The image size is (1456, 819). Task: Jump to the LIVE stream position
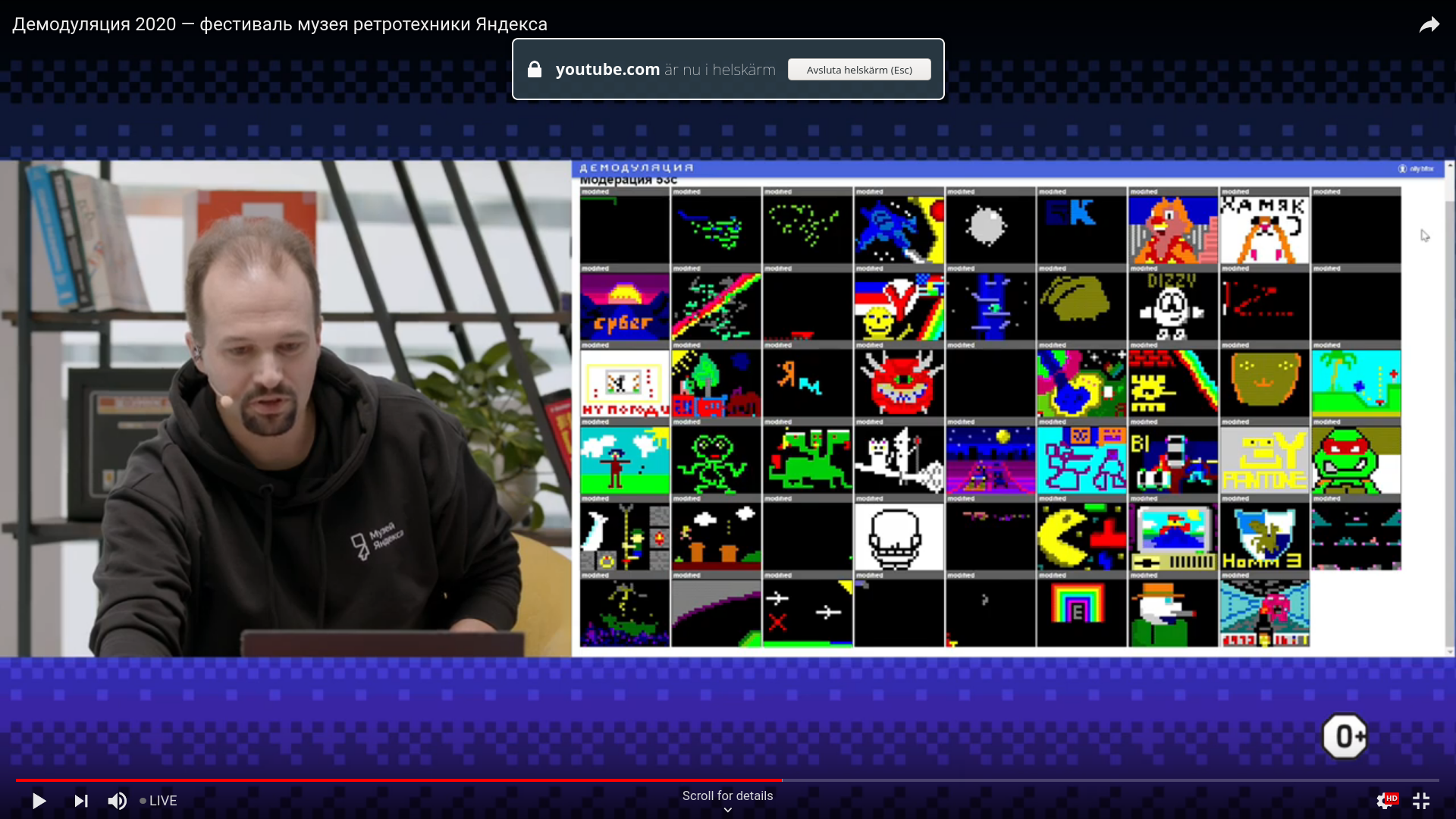(158, 801)
